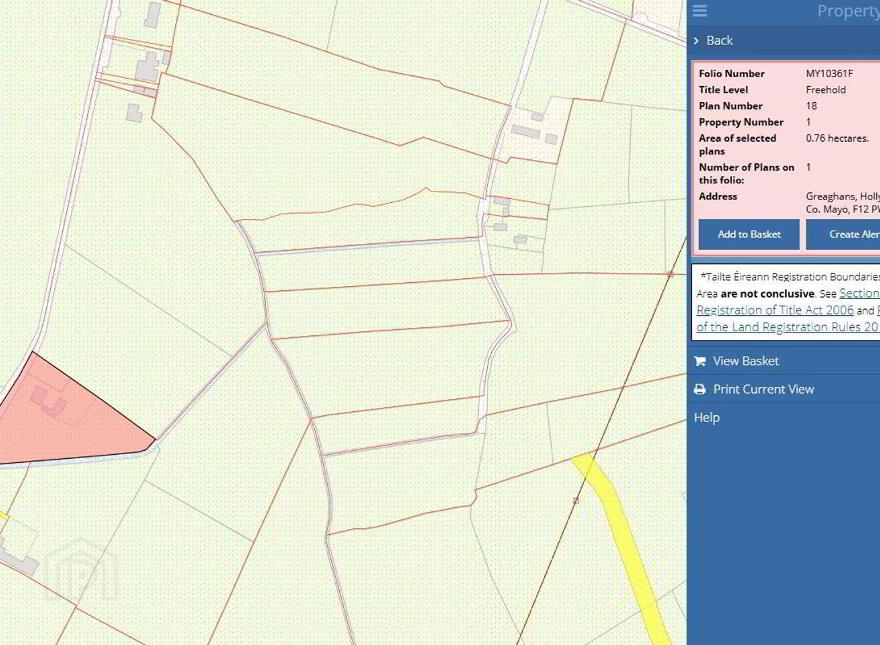The image size is (880, 645).
Task: Open the Help menu item
Action: tap(707, 418)
